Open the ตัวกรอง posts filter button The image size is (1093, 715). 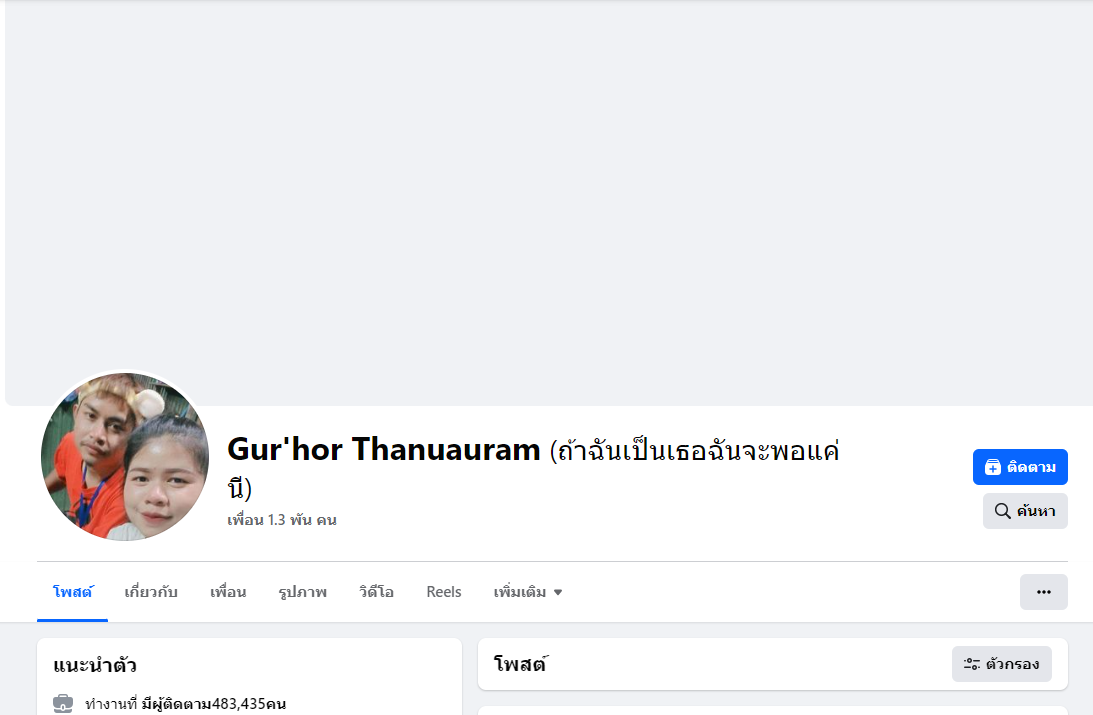coord(1001,664)
